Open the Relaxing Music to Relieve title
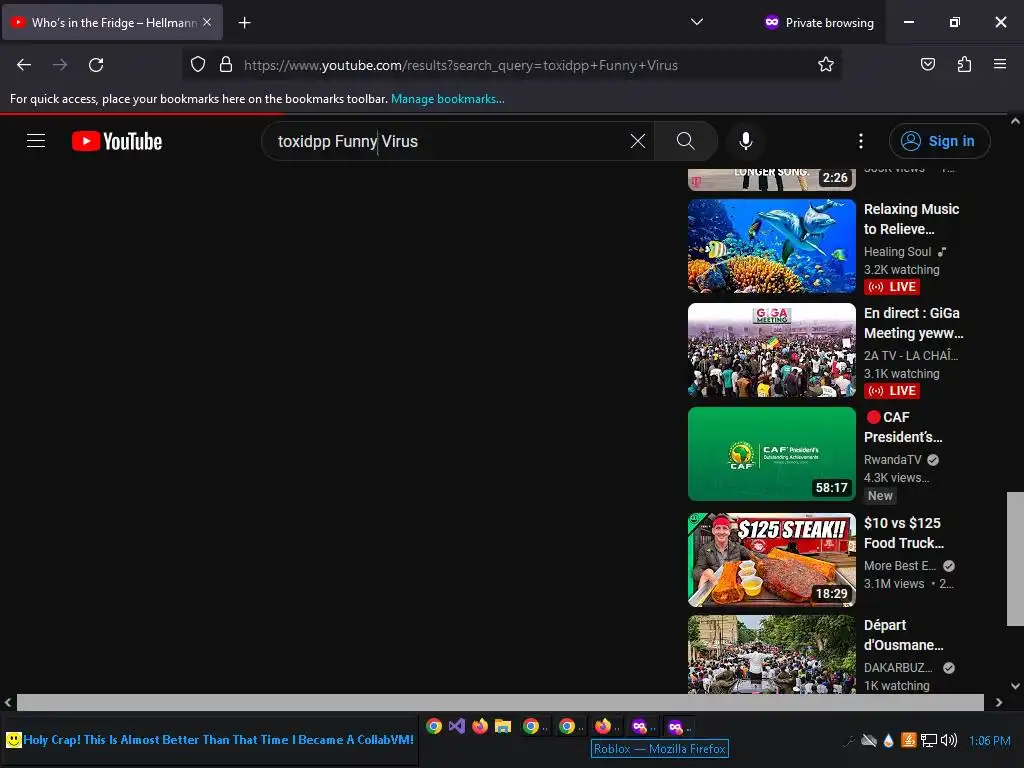1024x768 pixels. (911, 219)
